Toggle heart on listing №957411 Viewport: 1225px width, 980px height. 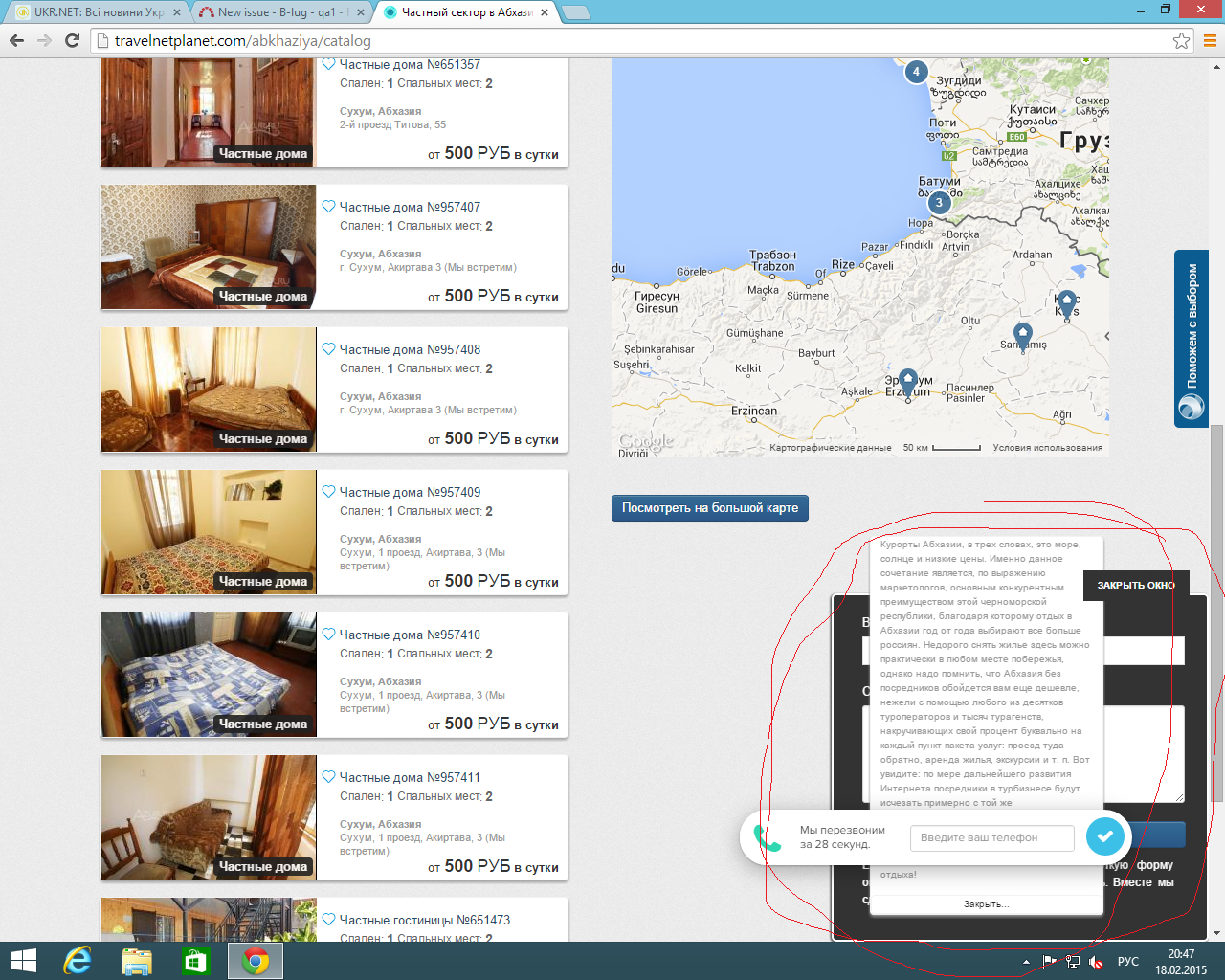point(328,777)
